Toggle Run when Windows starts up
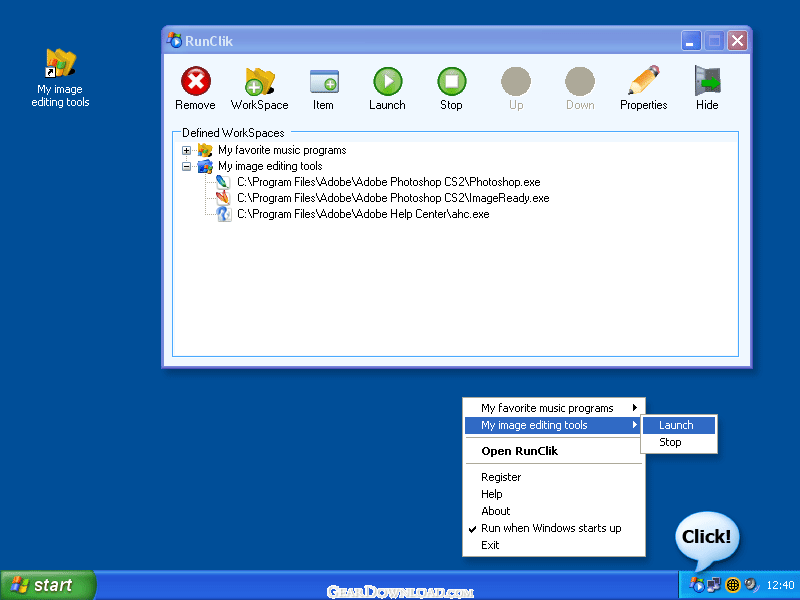This screenshot has height=600, width=800. click(x=554, y=528)
